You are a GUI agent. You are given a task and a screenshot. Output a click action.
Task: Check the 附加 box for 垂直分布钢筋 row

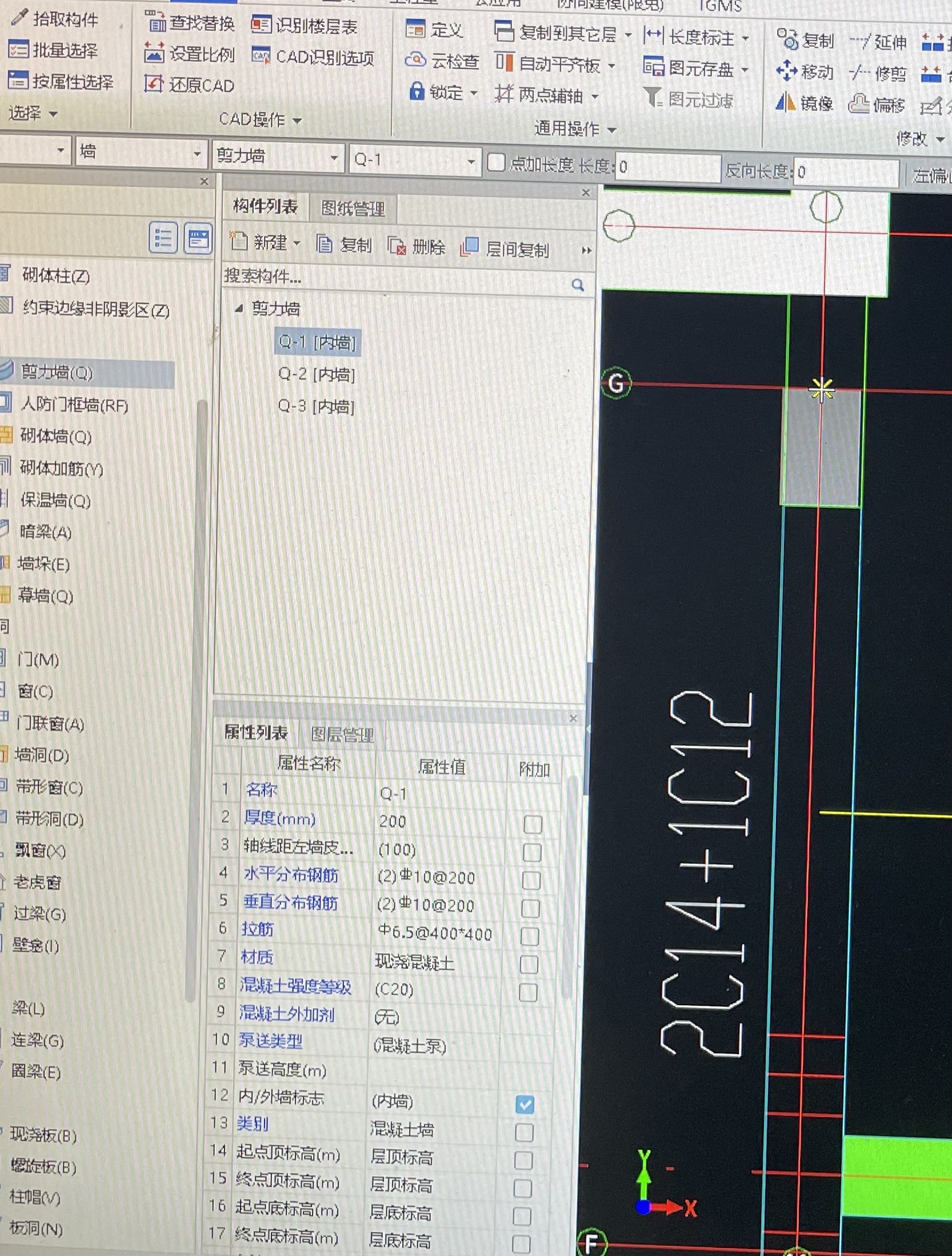coord(531,908)
